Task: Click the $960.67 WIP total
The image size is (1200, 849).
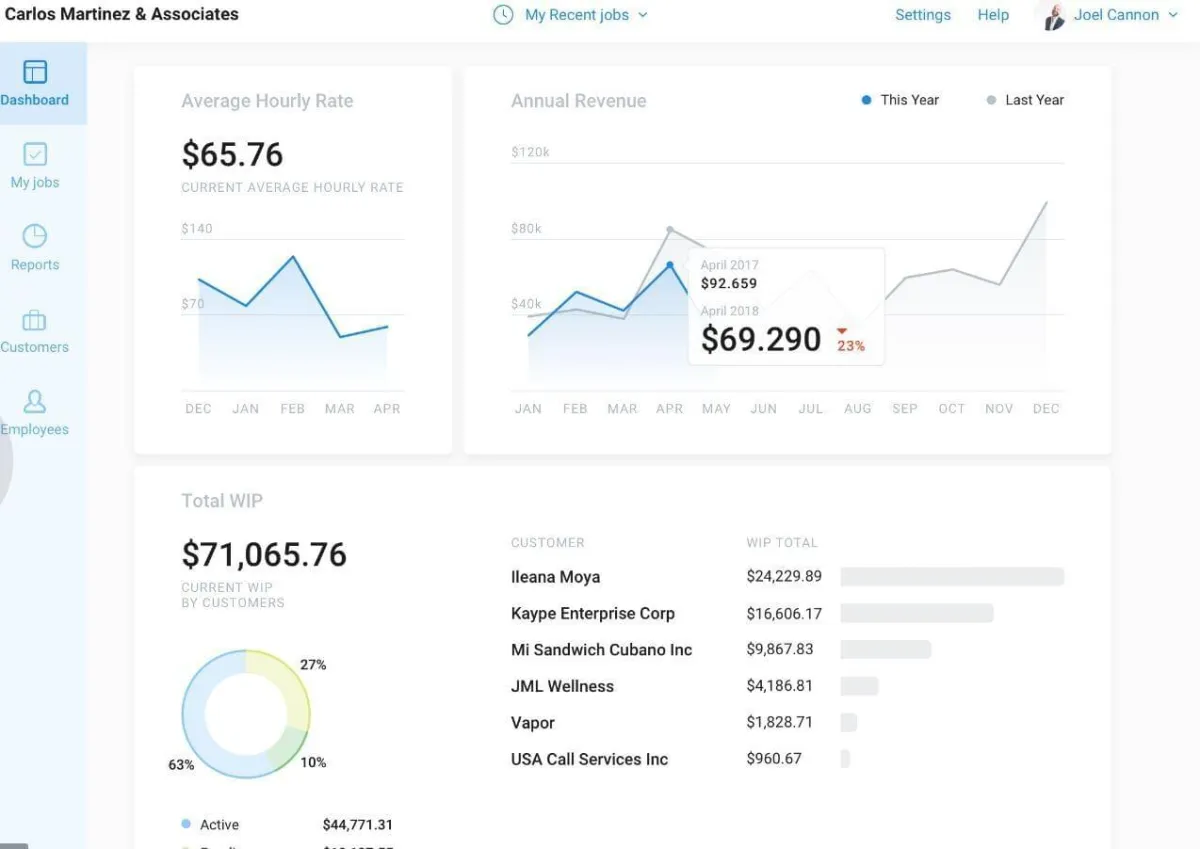Action: point(774,759)
